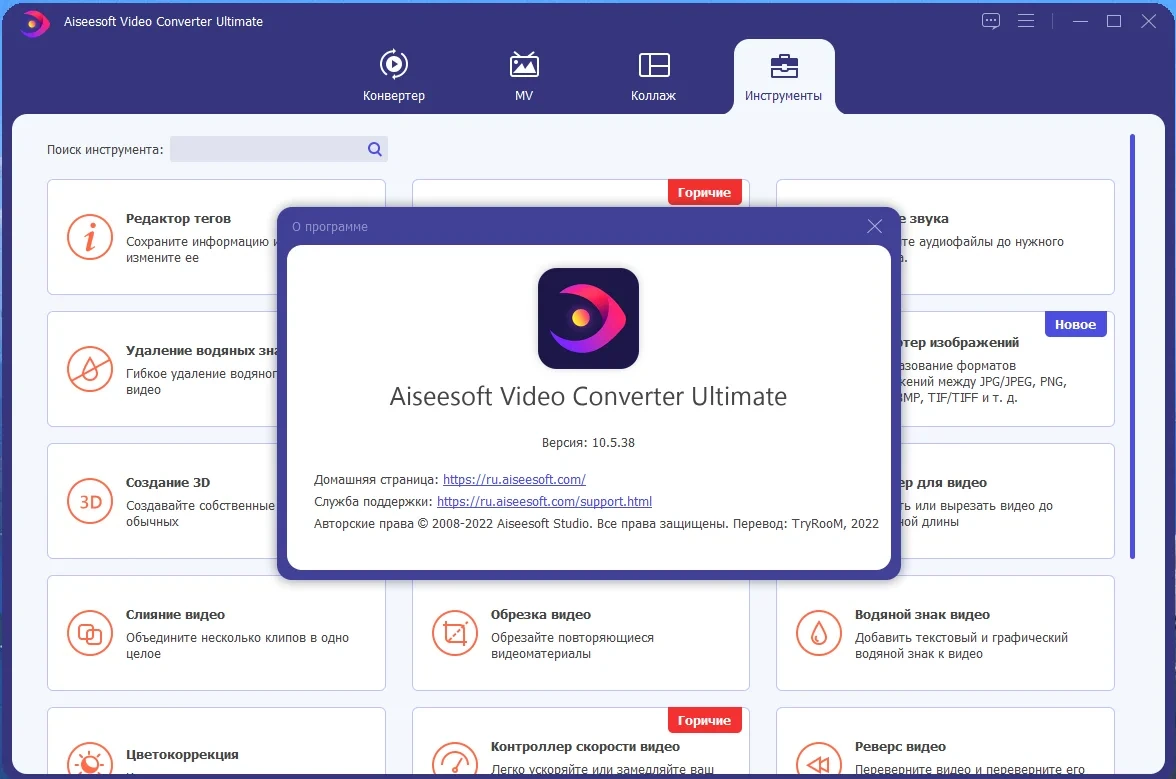The width and height of the screenshot is (1176, 779).
Task: Select the Создание 3D tool title
Action: point(168,482)
